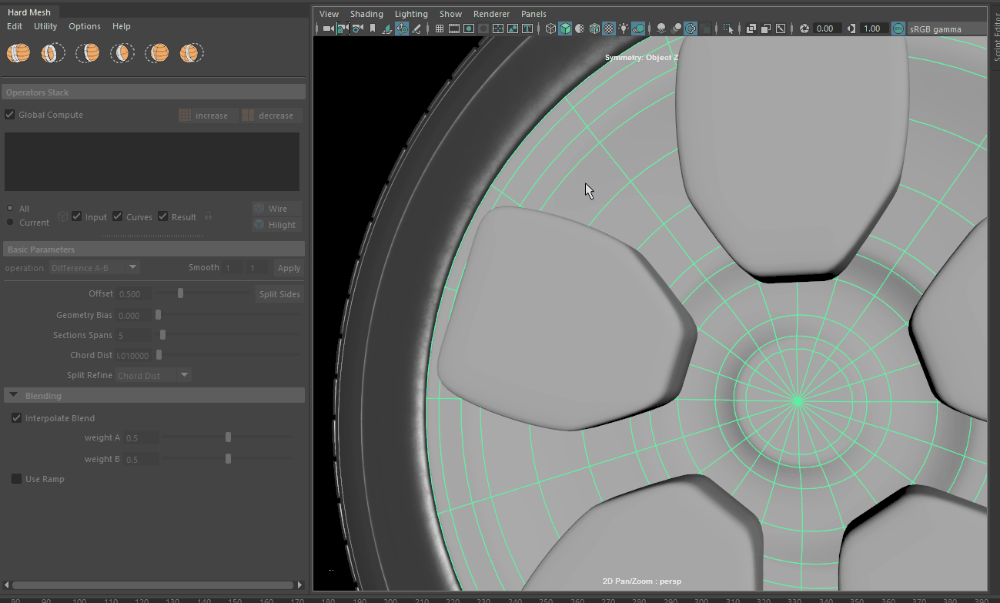Click the camera Bookmarks icon
Screen dimensions: 1000x603
(372, 29)
